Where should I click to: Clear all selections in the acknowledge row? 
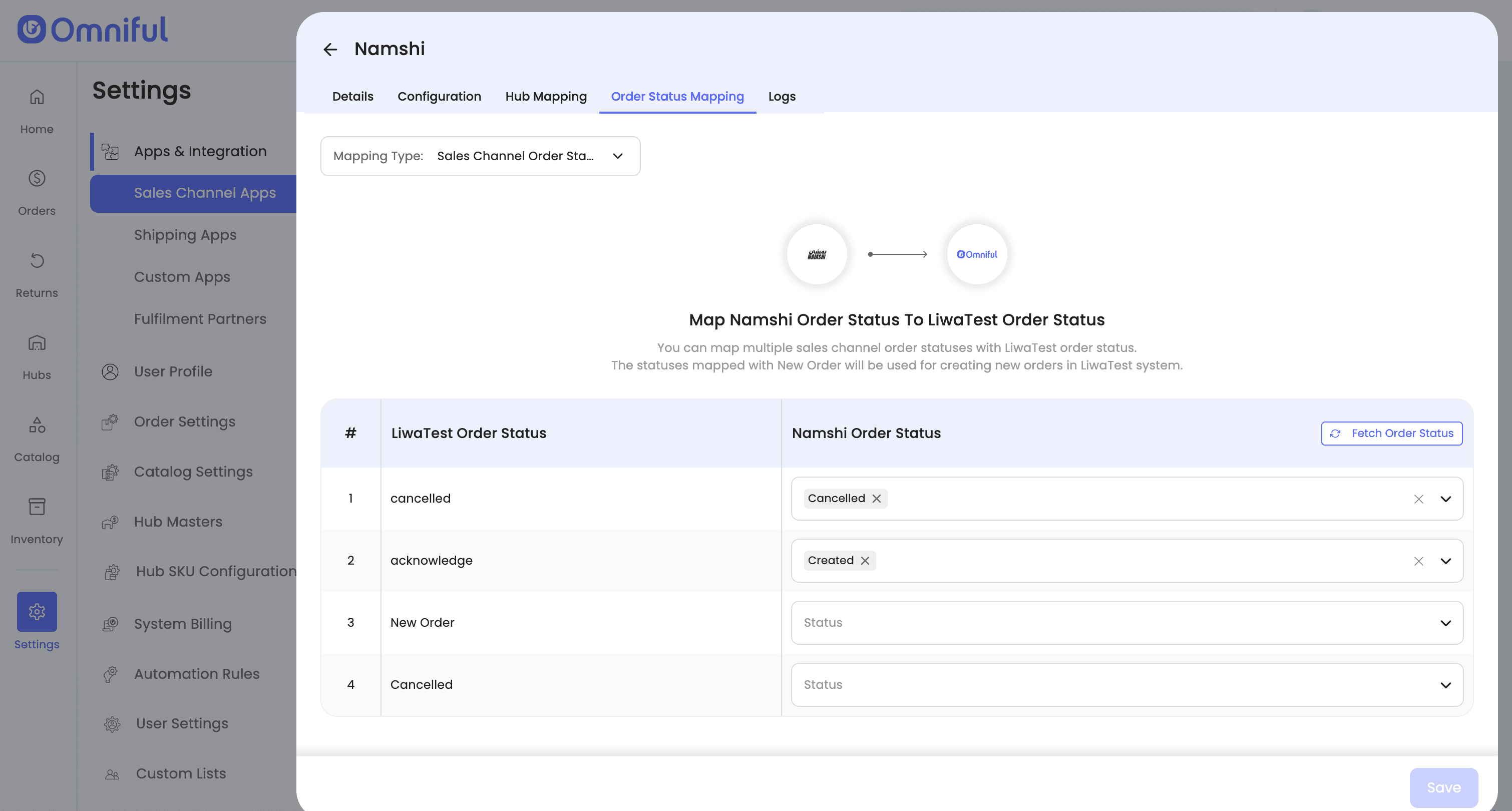pos(1418,561)
